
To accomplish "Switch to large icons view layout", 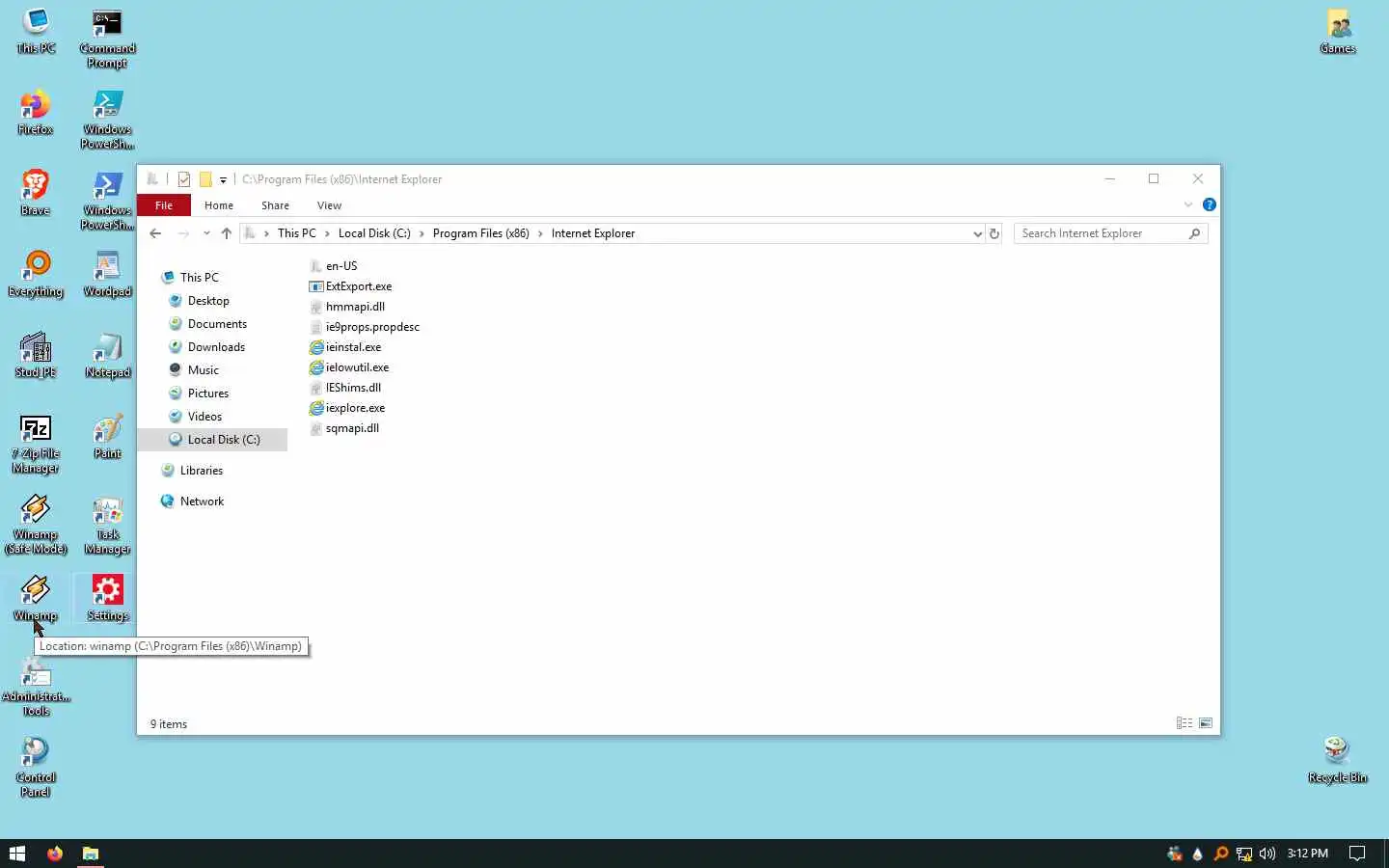I will point(1206,723).
